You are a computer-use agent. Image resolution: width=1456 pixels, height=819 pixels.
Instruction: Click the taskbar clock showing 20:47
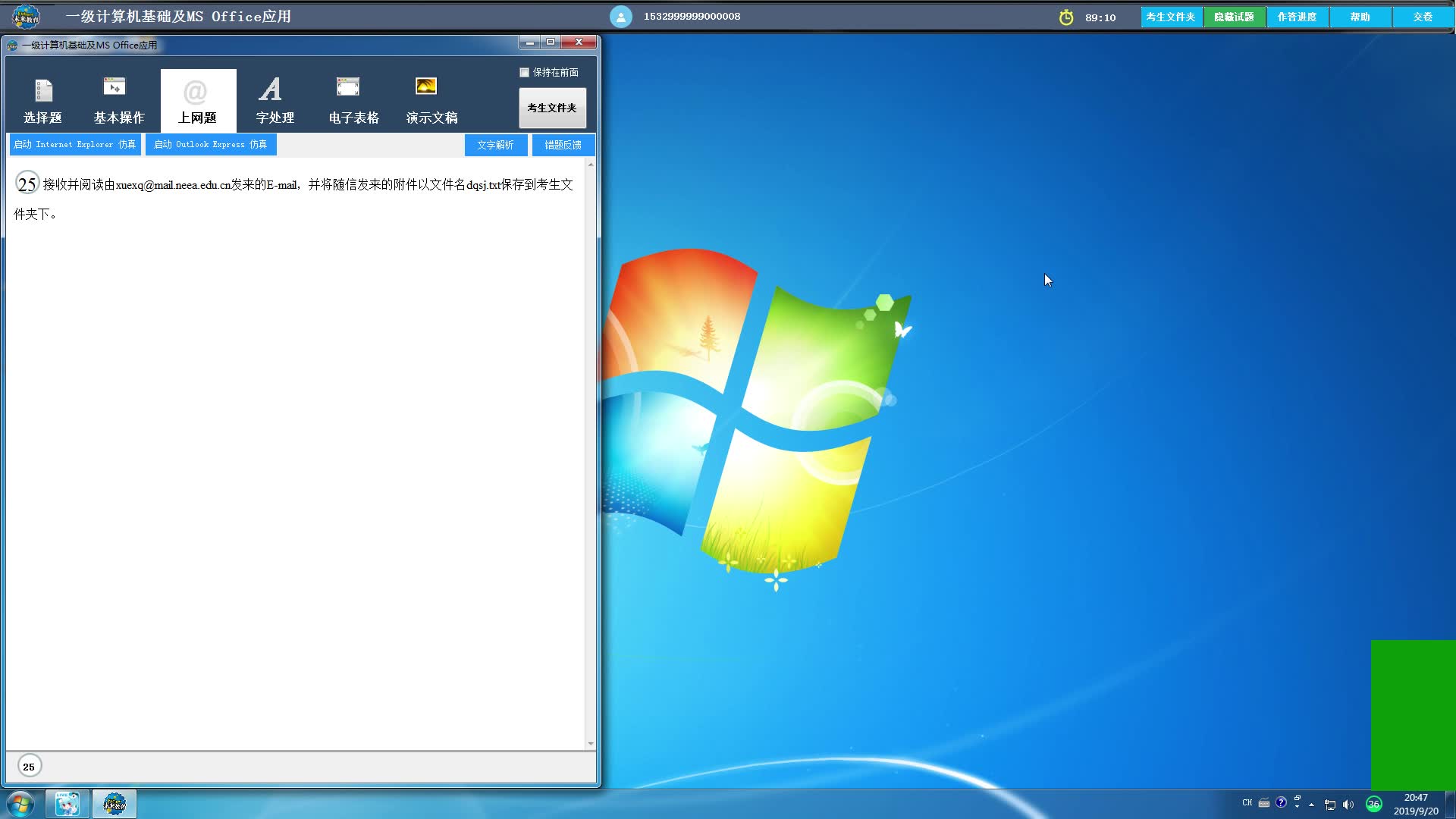[x=1416, y=804]
